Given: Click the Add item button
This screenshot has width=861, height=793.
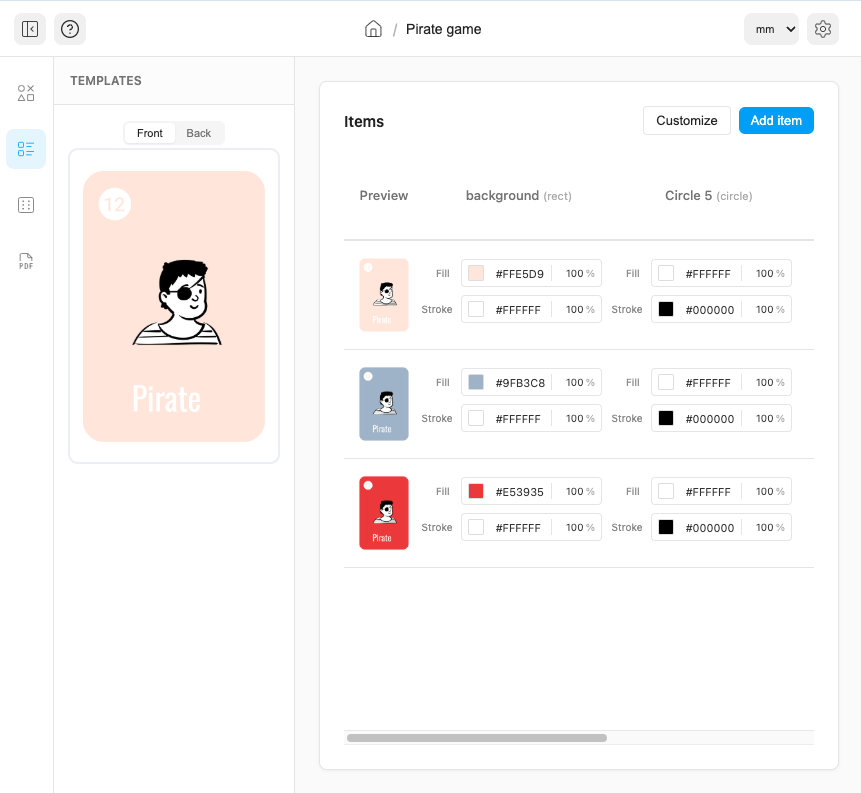Looking at the screenshot, I should tap(776, 120).
